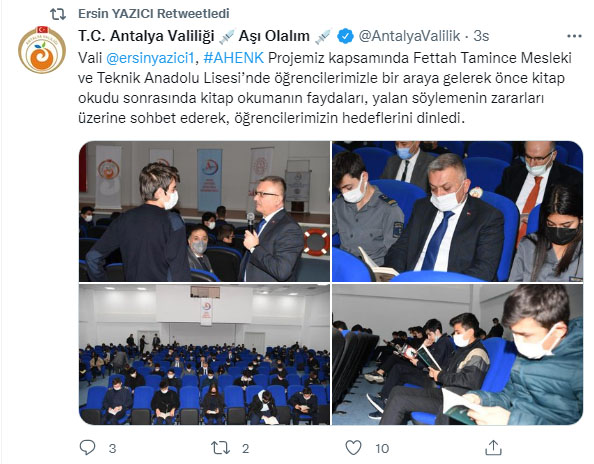
Task: Click the T.C. Antalya Valiliği display name
Action: (x=146, y=36)
